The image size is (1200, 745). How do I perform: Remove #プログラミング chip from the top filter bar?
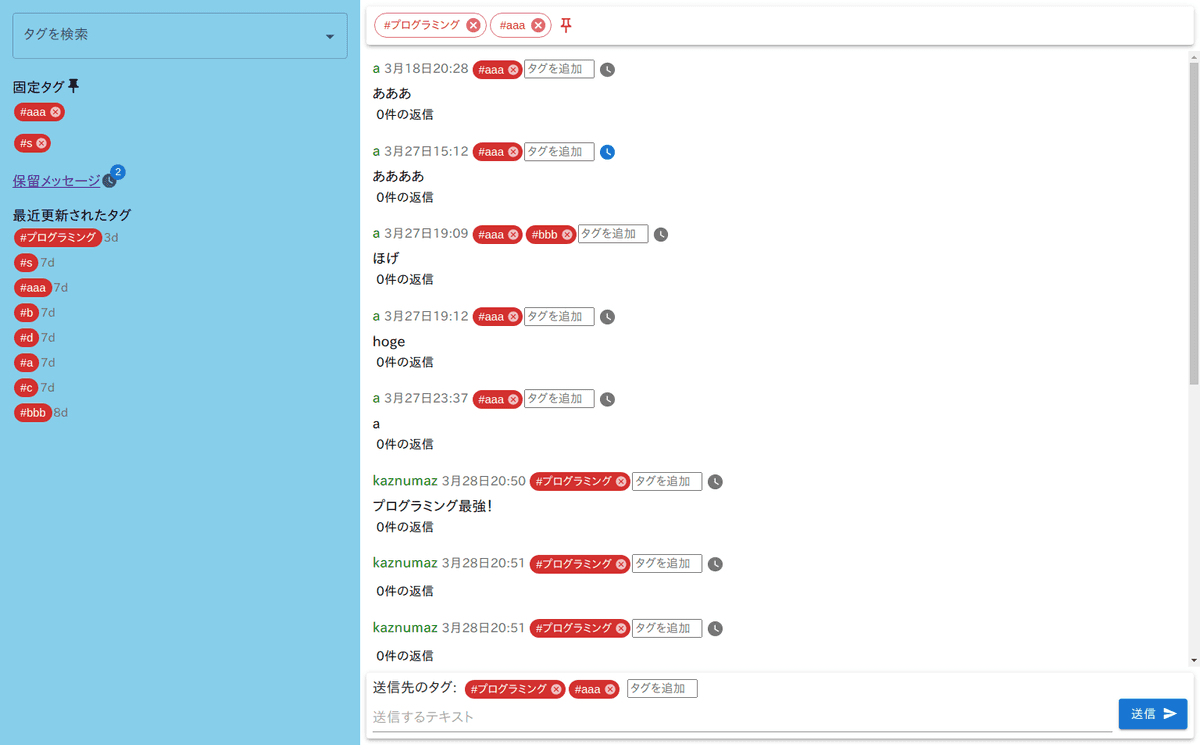click(473, 25)
